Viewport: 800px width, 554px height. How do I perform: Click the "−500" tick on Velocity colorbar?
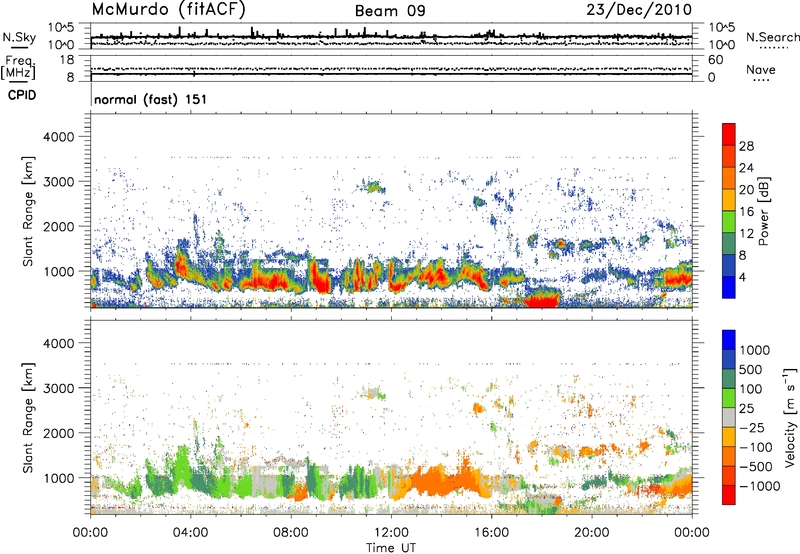click(755, 467)
